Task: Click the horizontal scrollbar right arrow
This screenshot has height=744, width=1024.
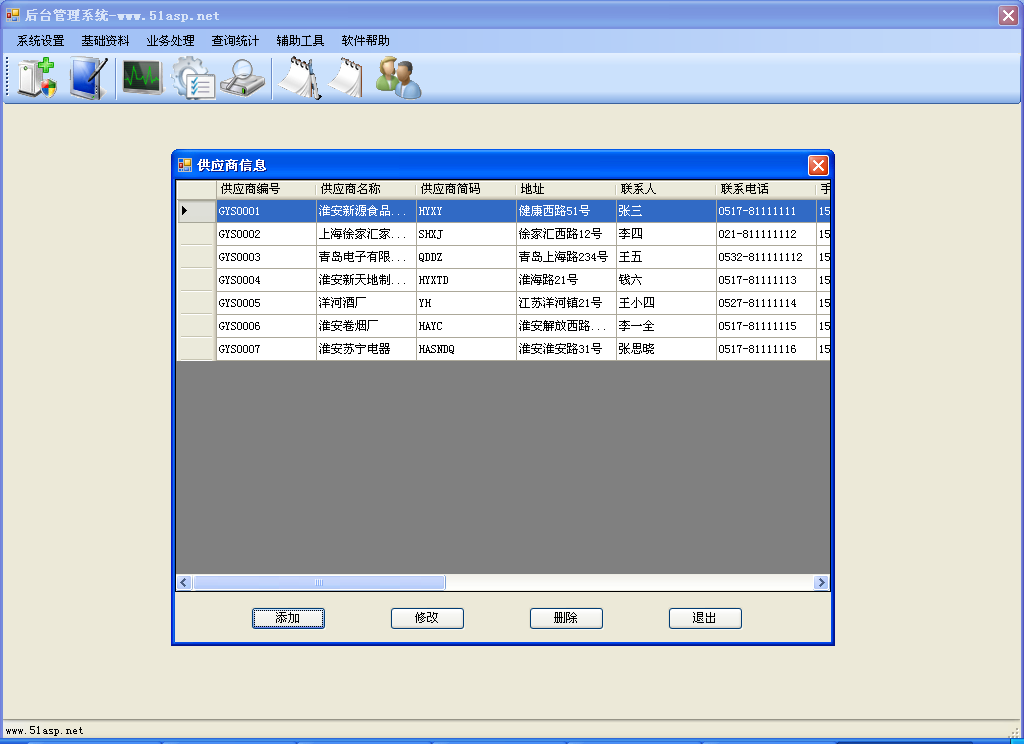Action: tap(822, 583)
